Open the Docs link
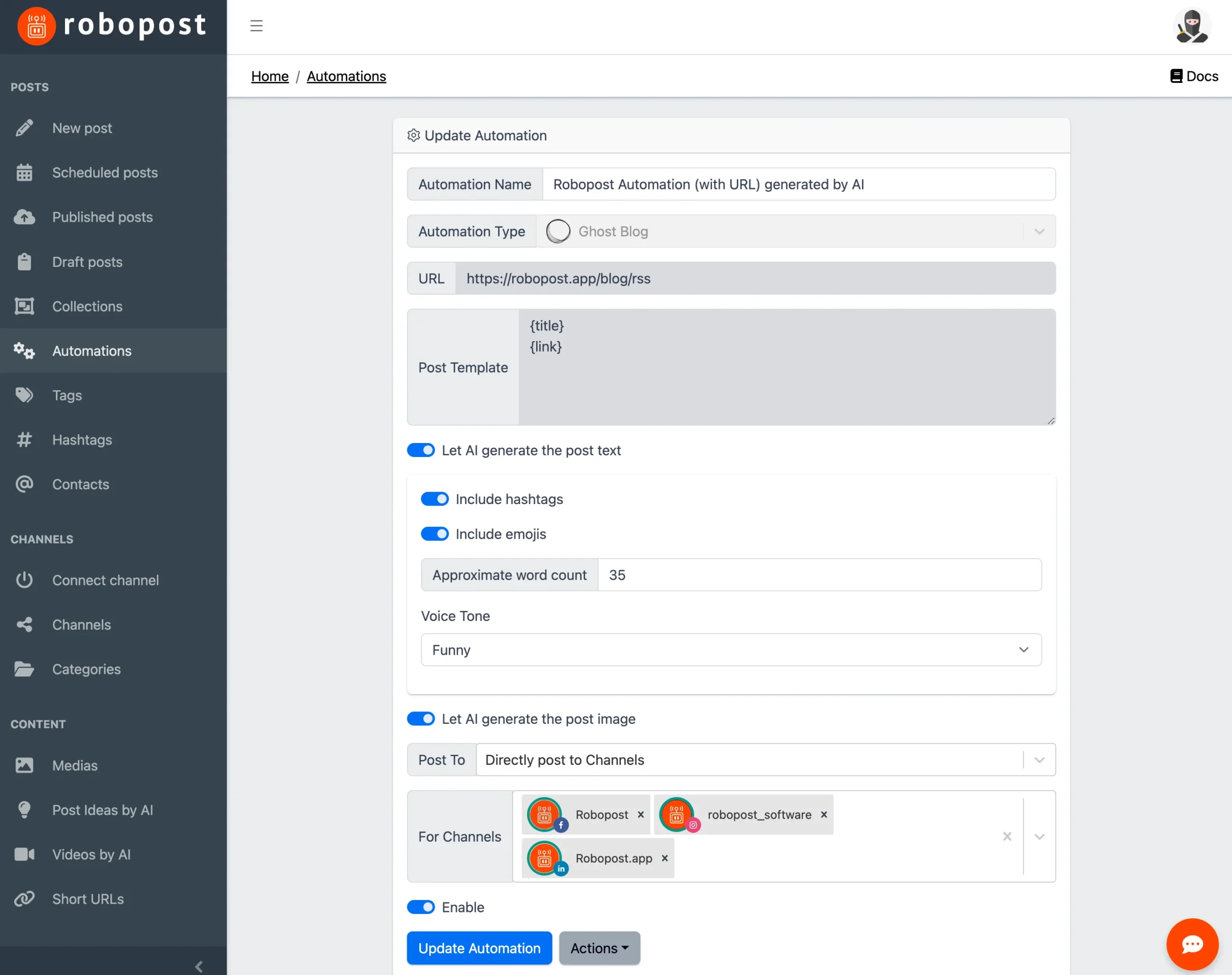1232x975 pixels. click(x=1193, y=76)
